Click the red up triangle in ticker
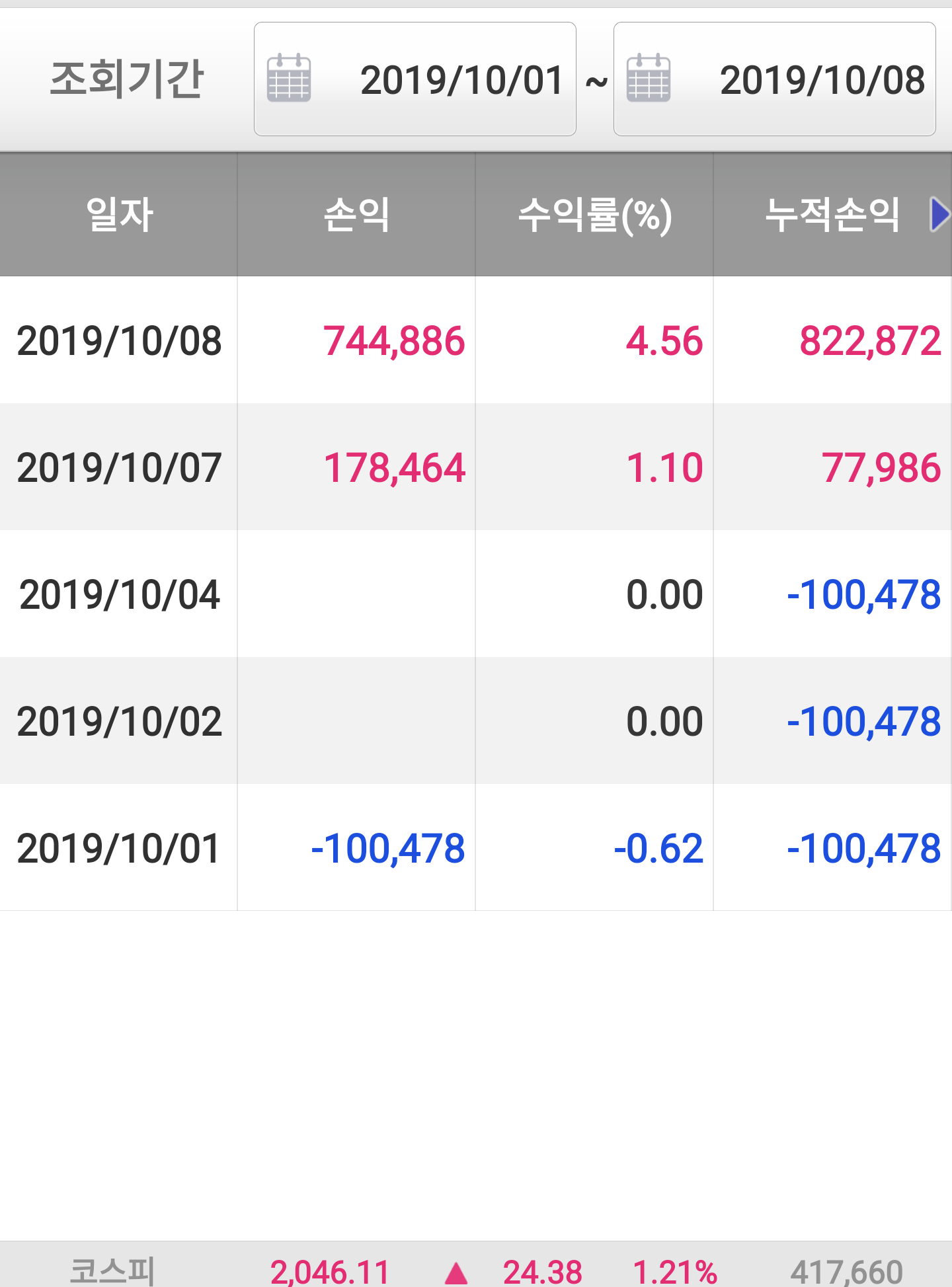The width and height of the screenshot is (952, 1287). point(456,1272)
